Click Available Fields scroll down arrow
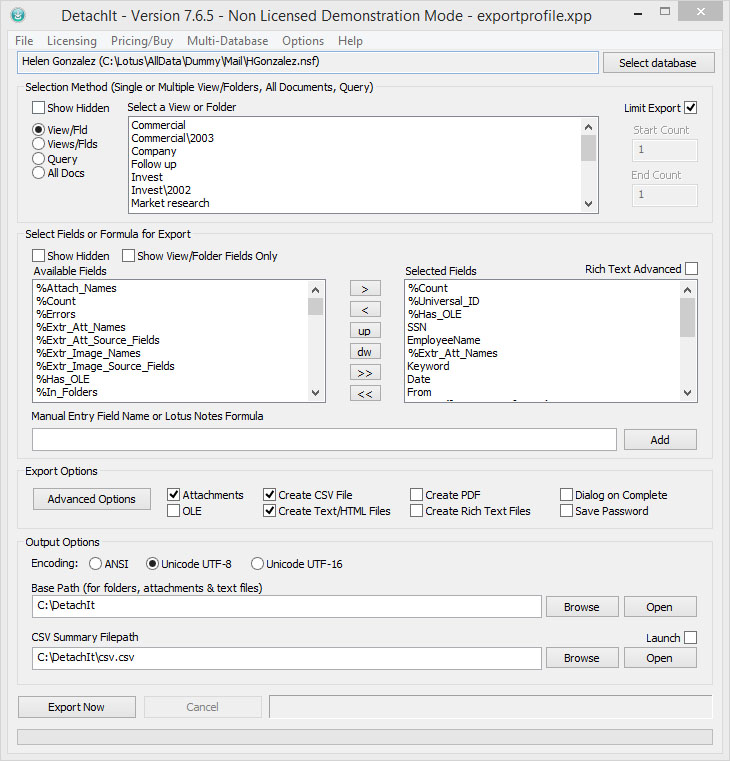The width and height of the screenshot is (730, 761). point(315,393)
